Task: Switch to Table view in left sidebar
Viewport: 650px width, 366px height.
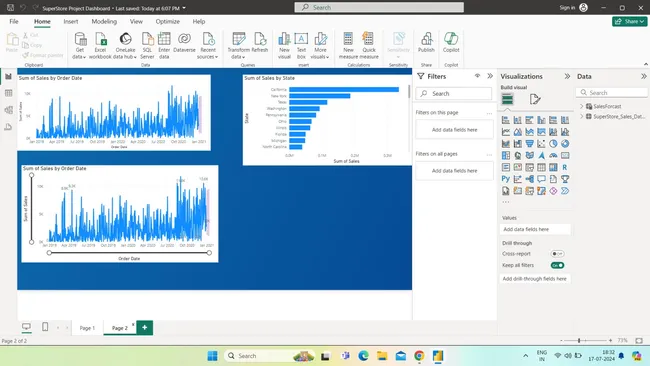Action: point(8,93)
